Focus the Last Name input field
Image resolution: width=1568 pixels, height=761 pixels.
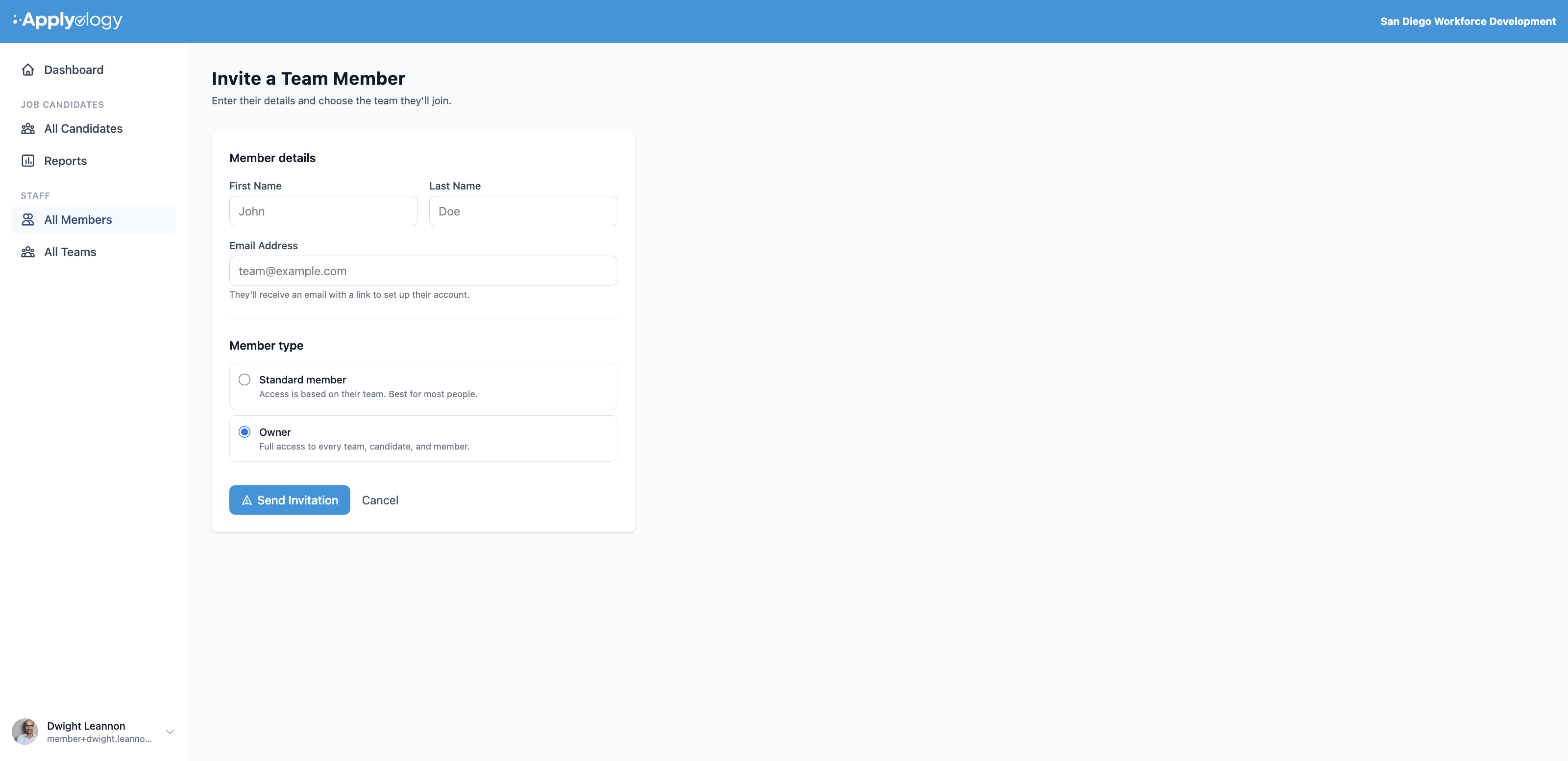point(523,211)
